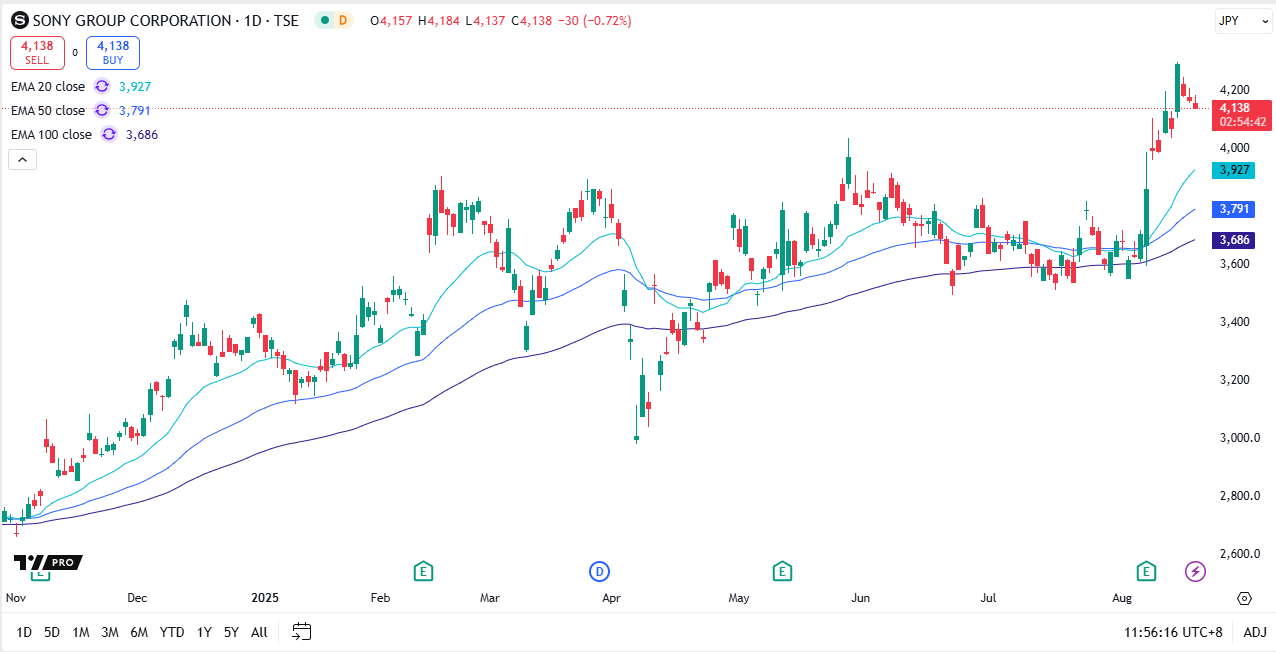Click the spread value 0 between SELL and BUY
The width and height of the screenshot is (1276, 652).
75,52
